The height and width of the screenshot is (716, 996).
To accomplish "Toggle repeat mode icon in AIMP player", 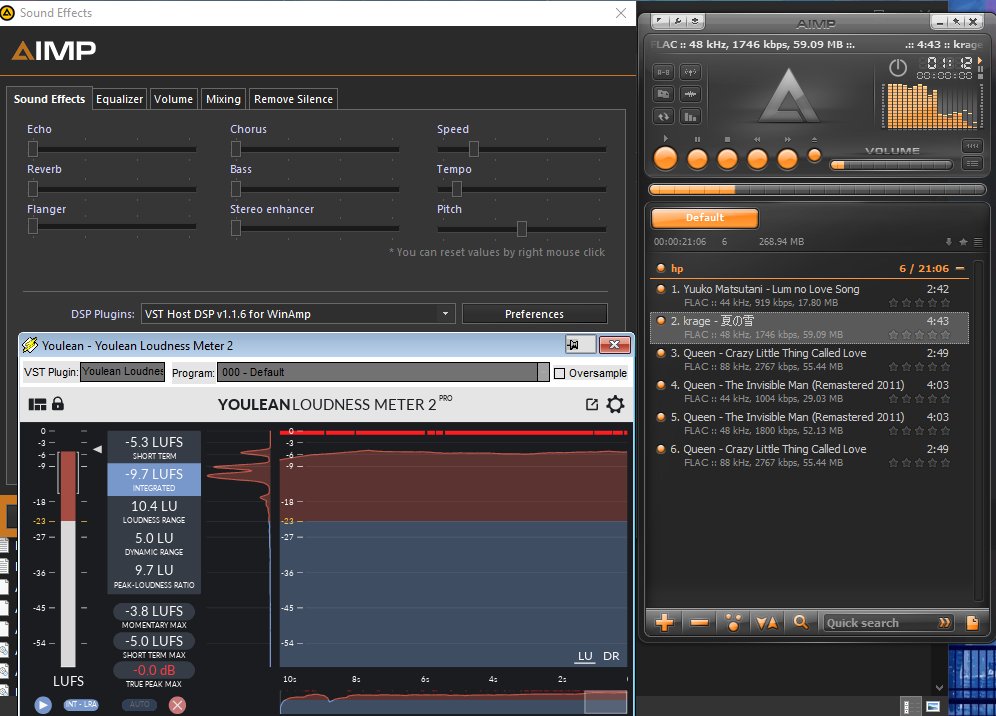I will point(663,116).
